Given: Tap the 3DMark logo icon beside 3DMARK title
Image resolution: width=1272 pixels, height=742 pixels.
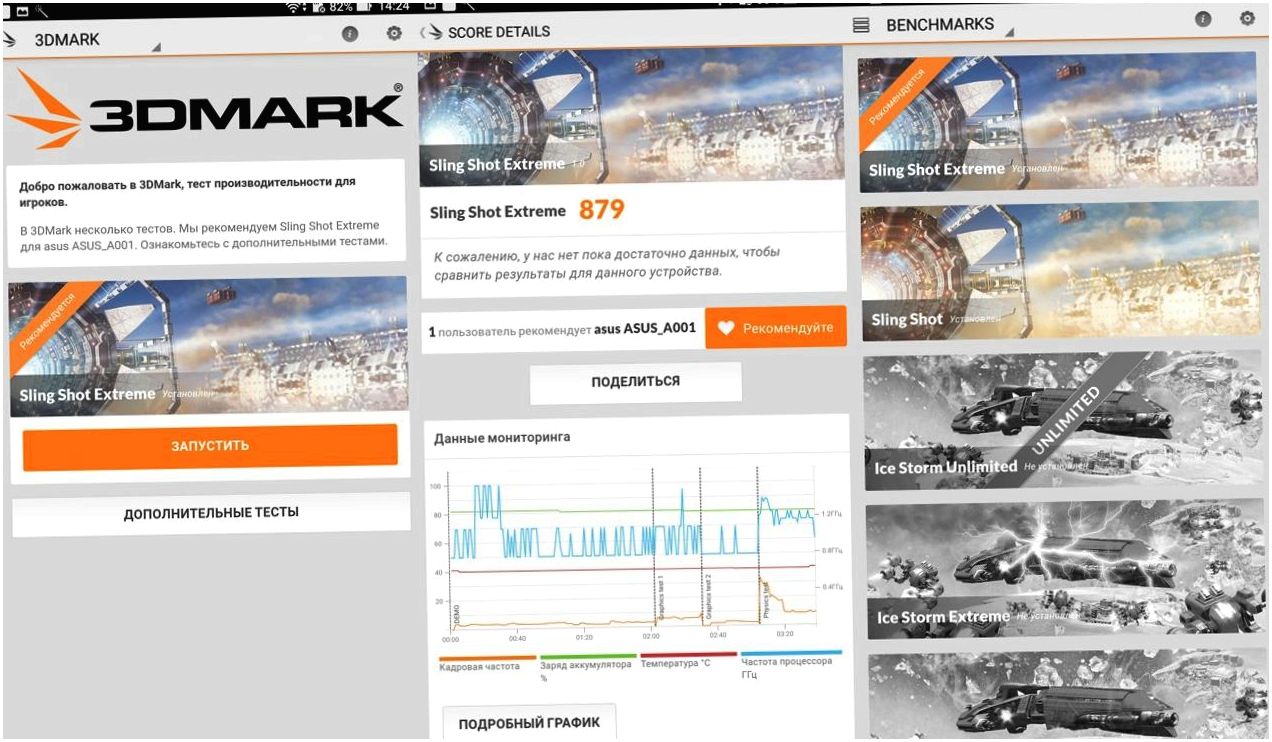Looking at the screenshot, I should coord(9,41).
